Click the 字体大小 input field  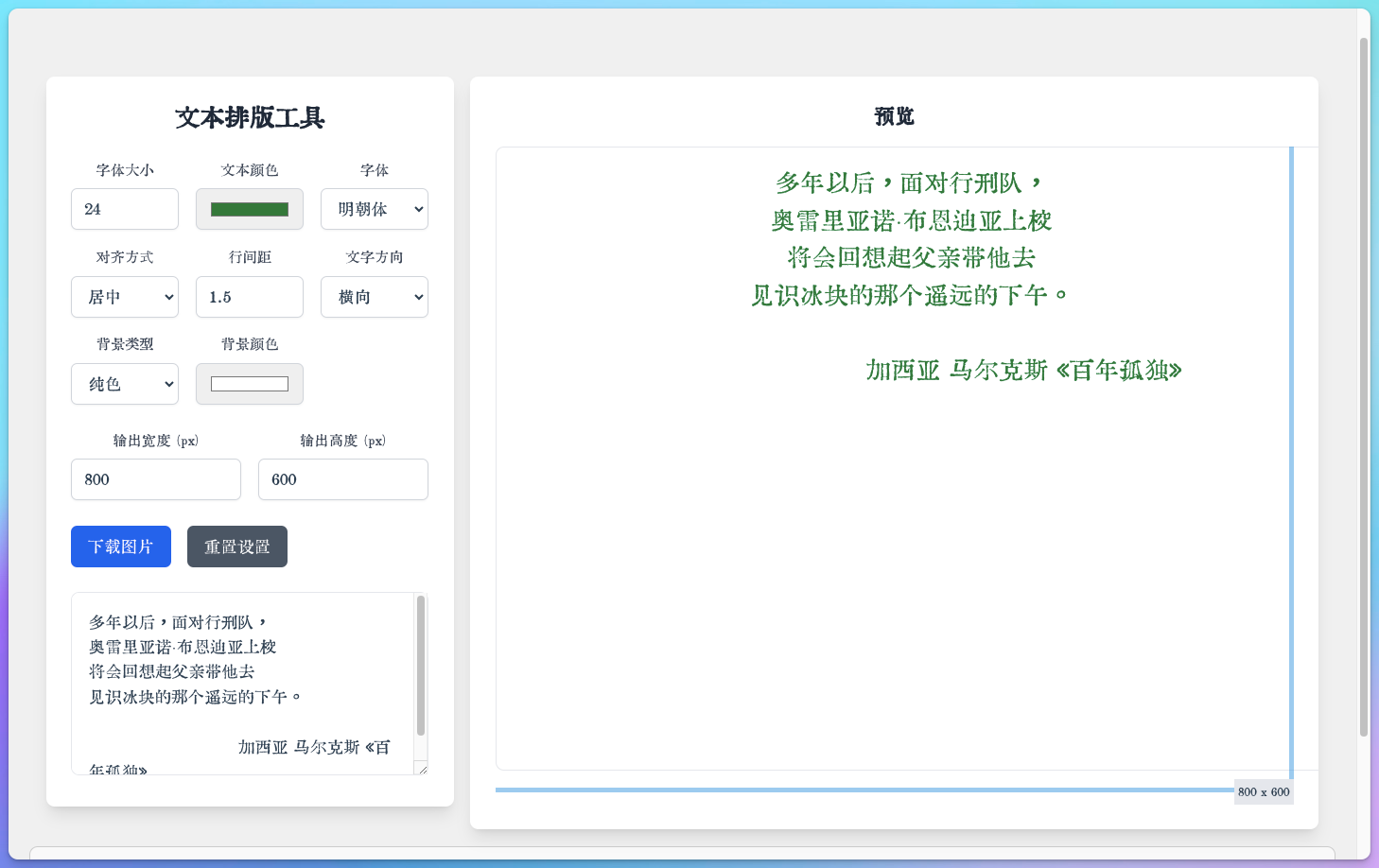pos(125,209)
